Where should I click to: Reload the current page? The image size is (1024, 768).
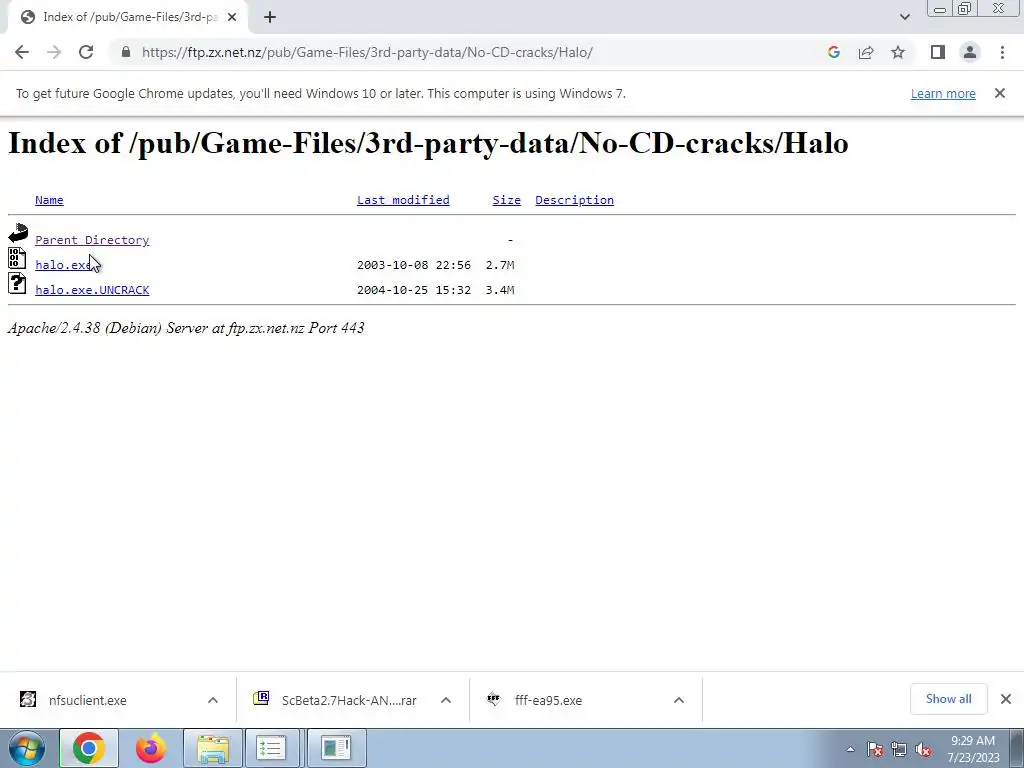(86, 52)
